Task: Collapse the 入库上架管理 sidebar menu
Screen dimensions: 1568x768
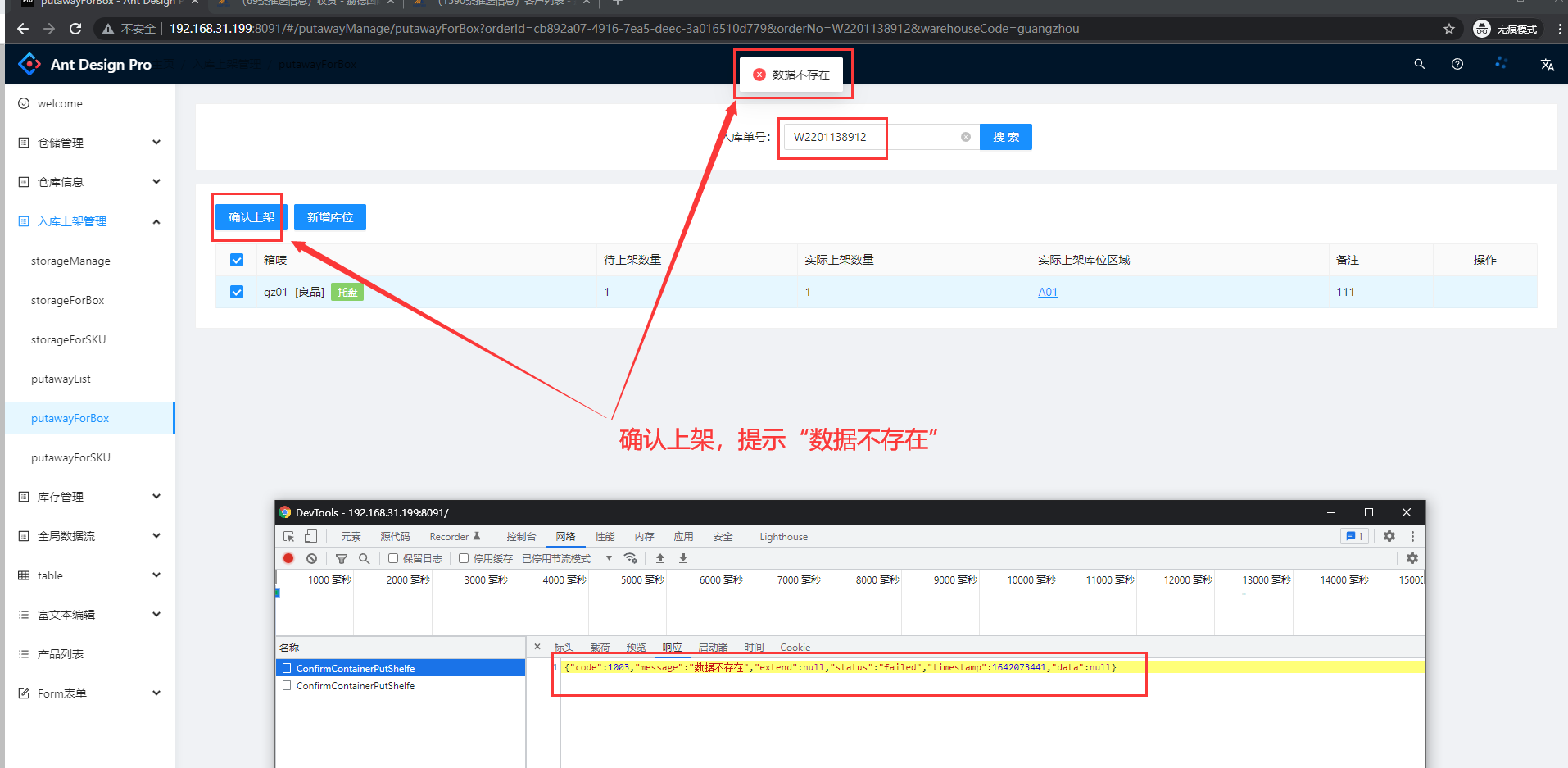Action: 90,221
